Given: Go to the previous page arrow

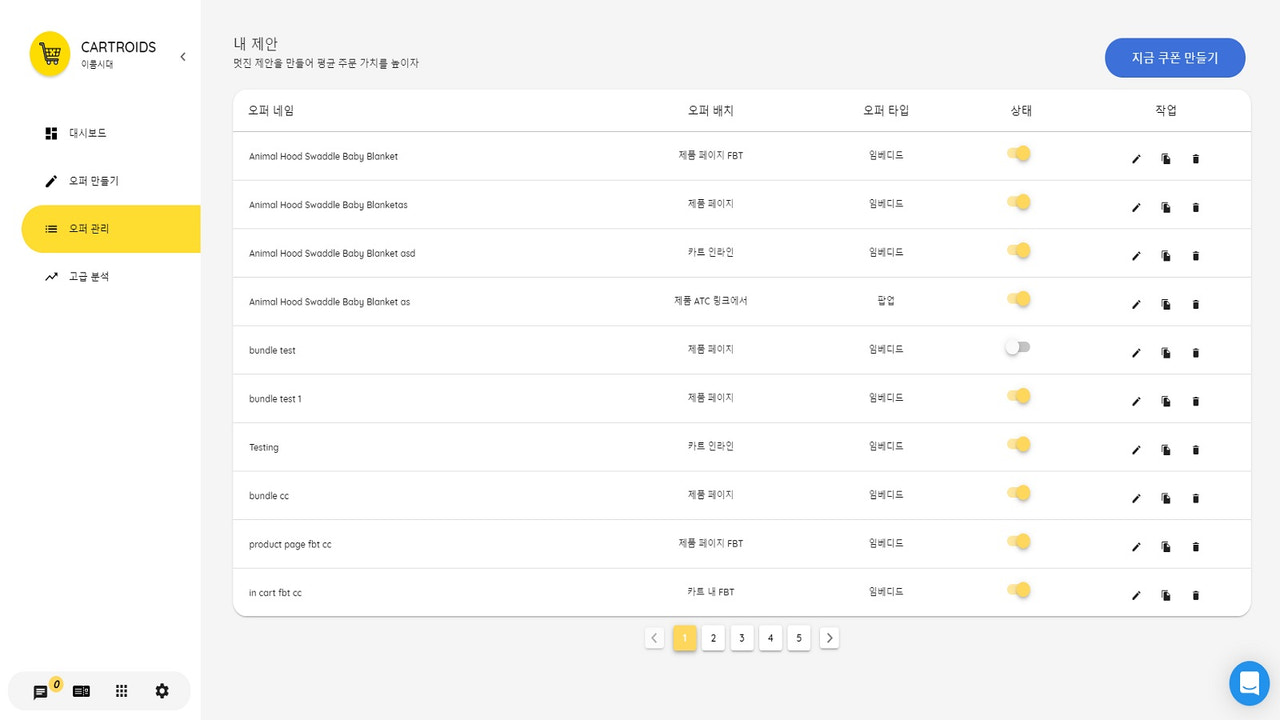Looking at the screenshot, I should 655,638.
